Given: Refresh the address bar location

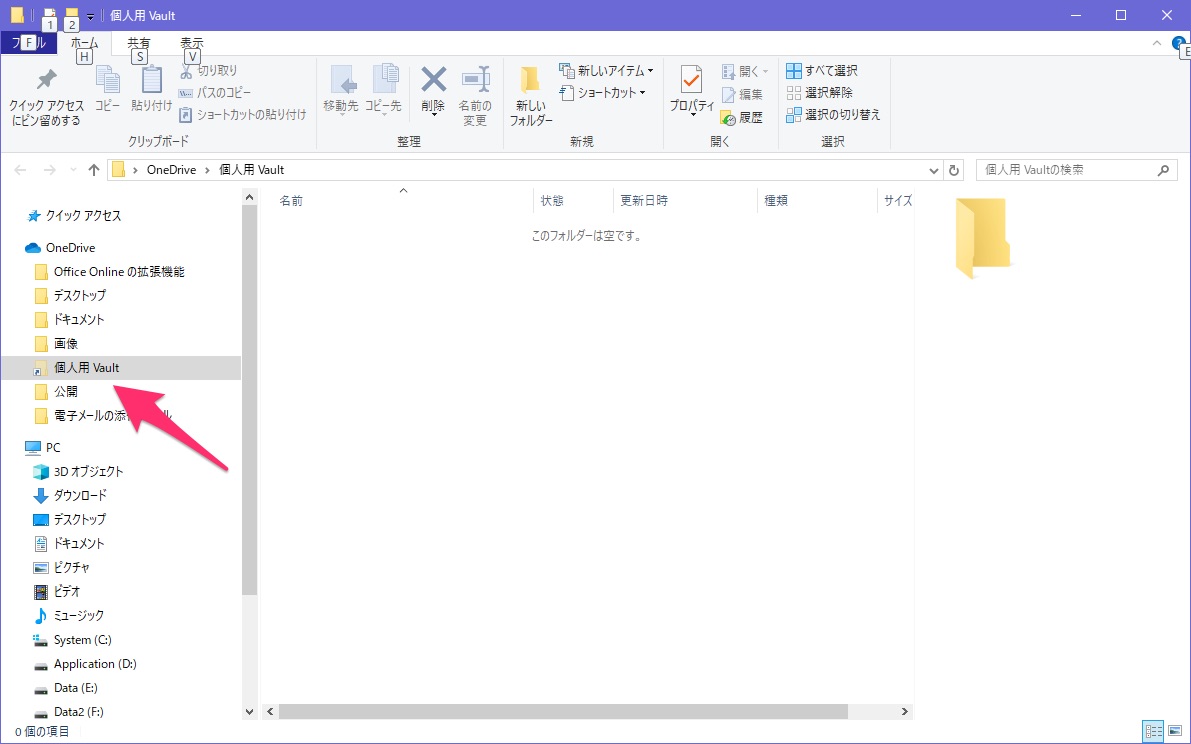Looking at the screenshot, I should coord(953,170).
